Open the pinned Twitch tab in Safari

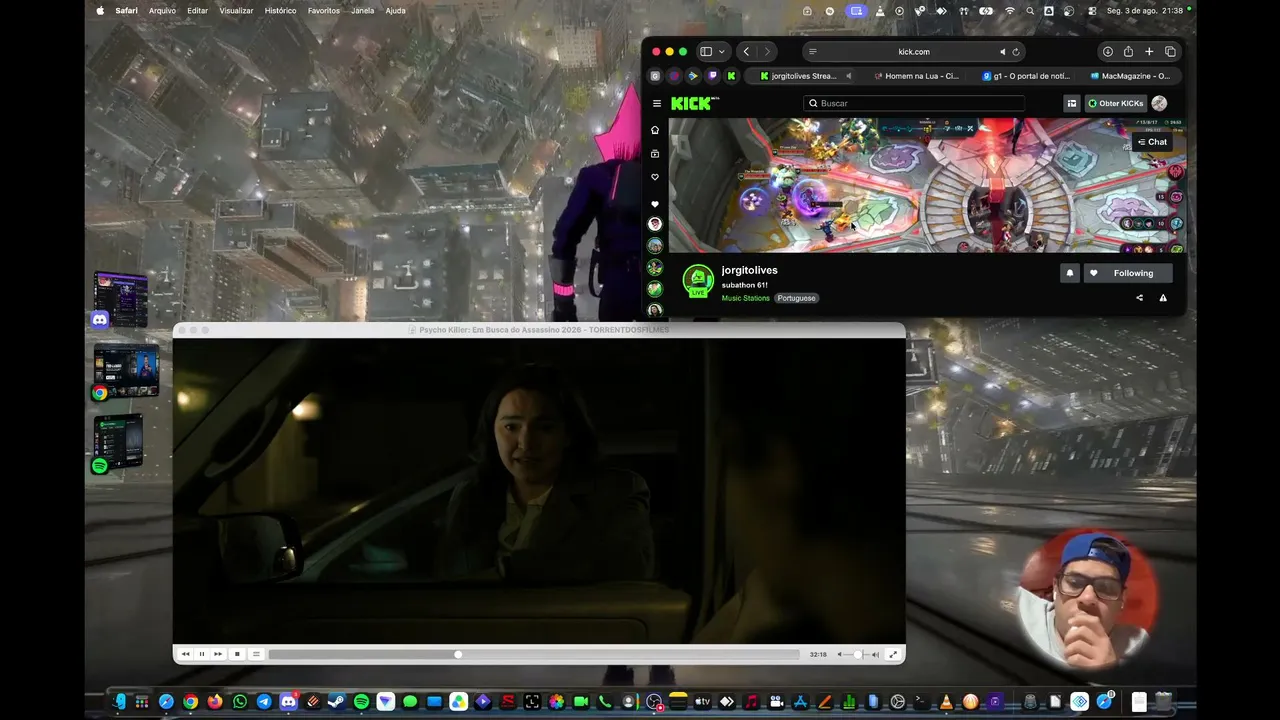pos(712,76)
